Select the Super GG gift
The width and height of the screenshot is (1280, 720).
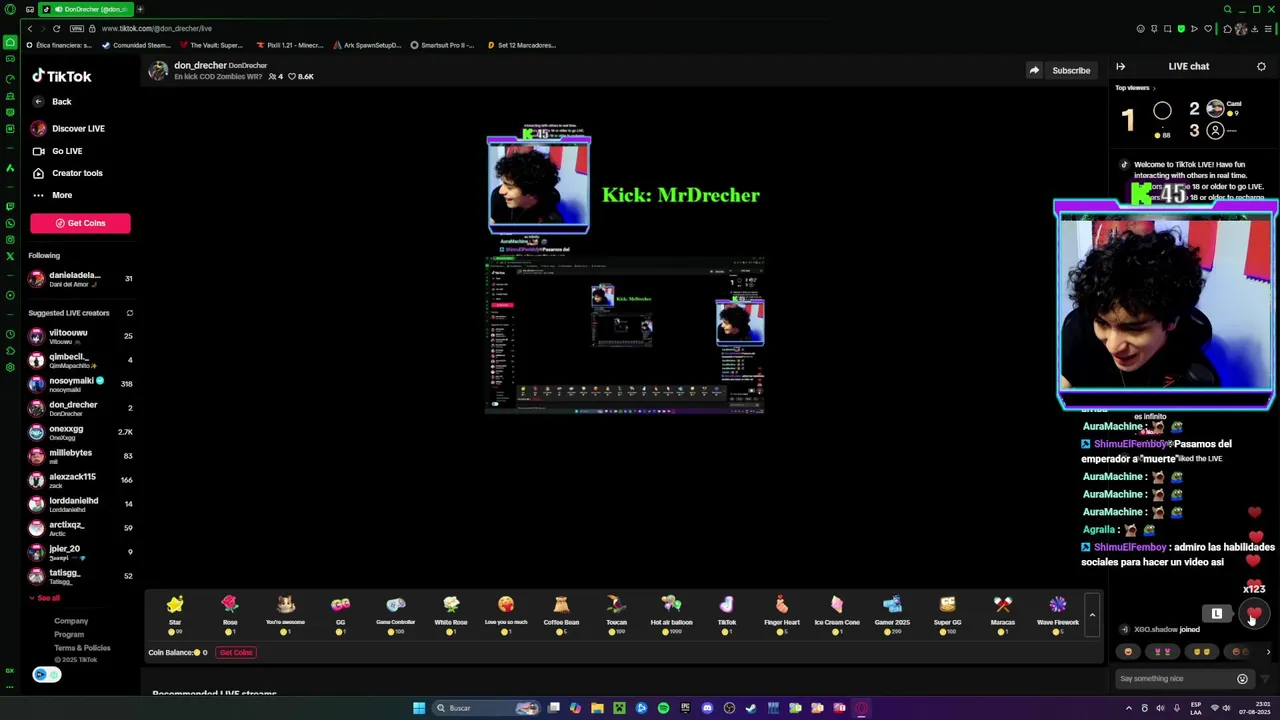[x=947, y=613]
